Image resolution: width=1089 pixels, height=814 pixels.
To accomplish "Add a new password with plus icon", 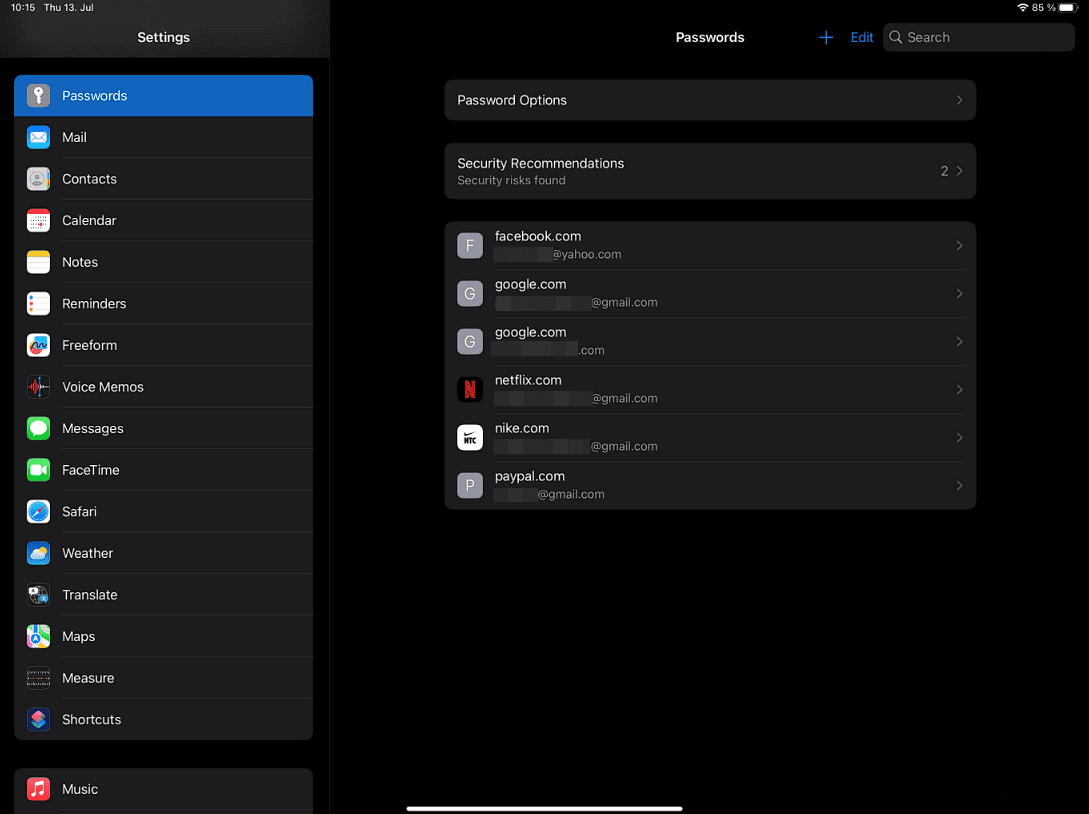I will point(826,38).
